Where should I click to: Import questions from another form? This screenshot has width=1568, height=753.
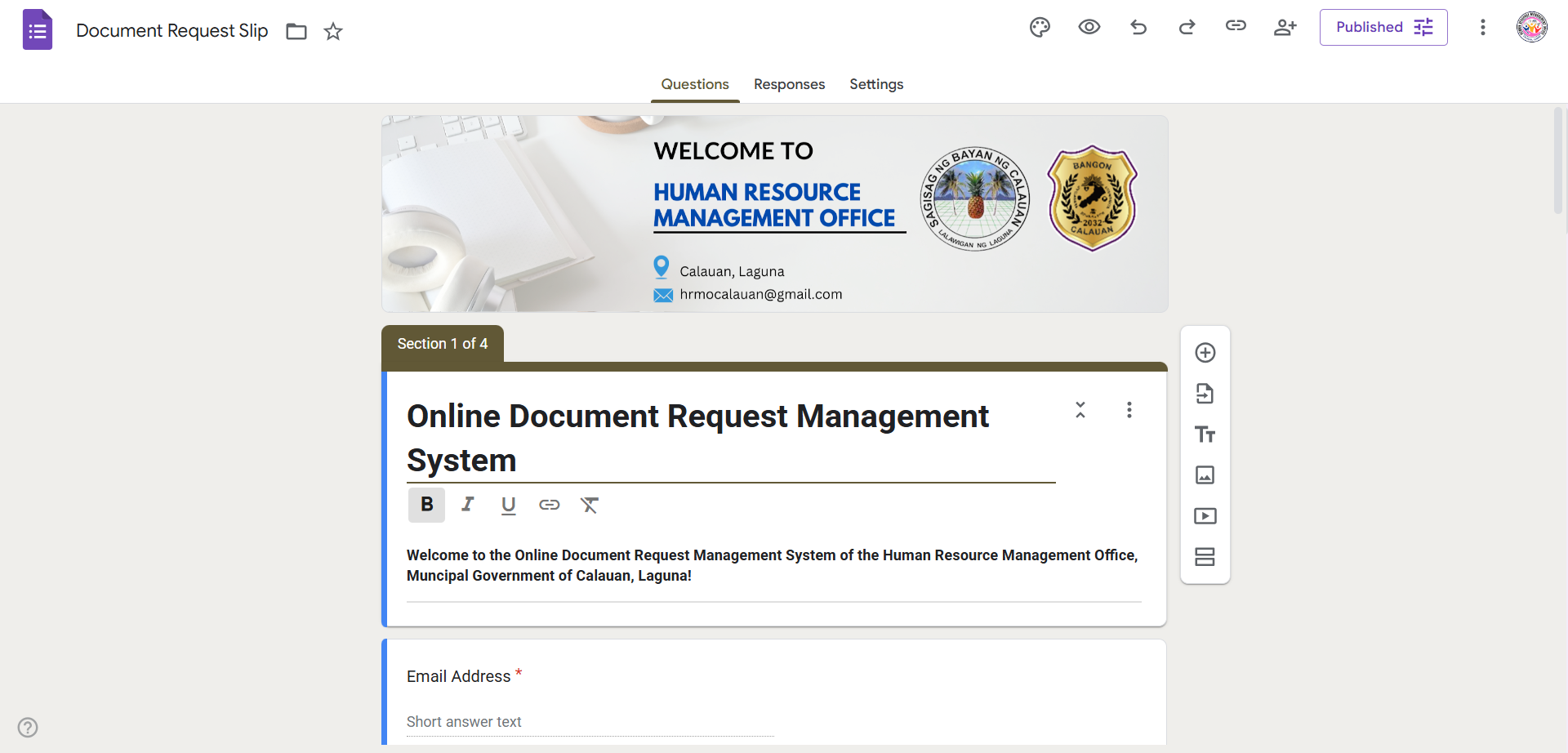[1205, 394]
